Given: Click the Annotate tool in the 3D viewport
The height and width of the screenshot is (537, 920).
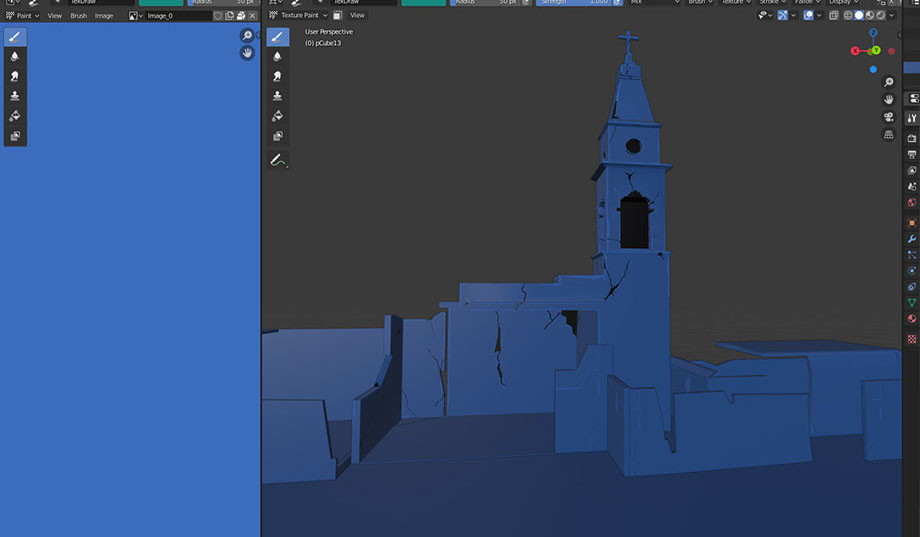Looking at the screenshot, I should click(278, 160).
